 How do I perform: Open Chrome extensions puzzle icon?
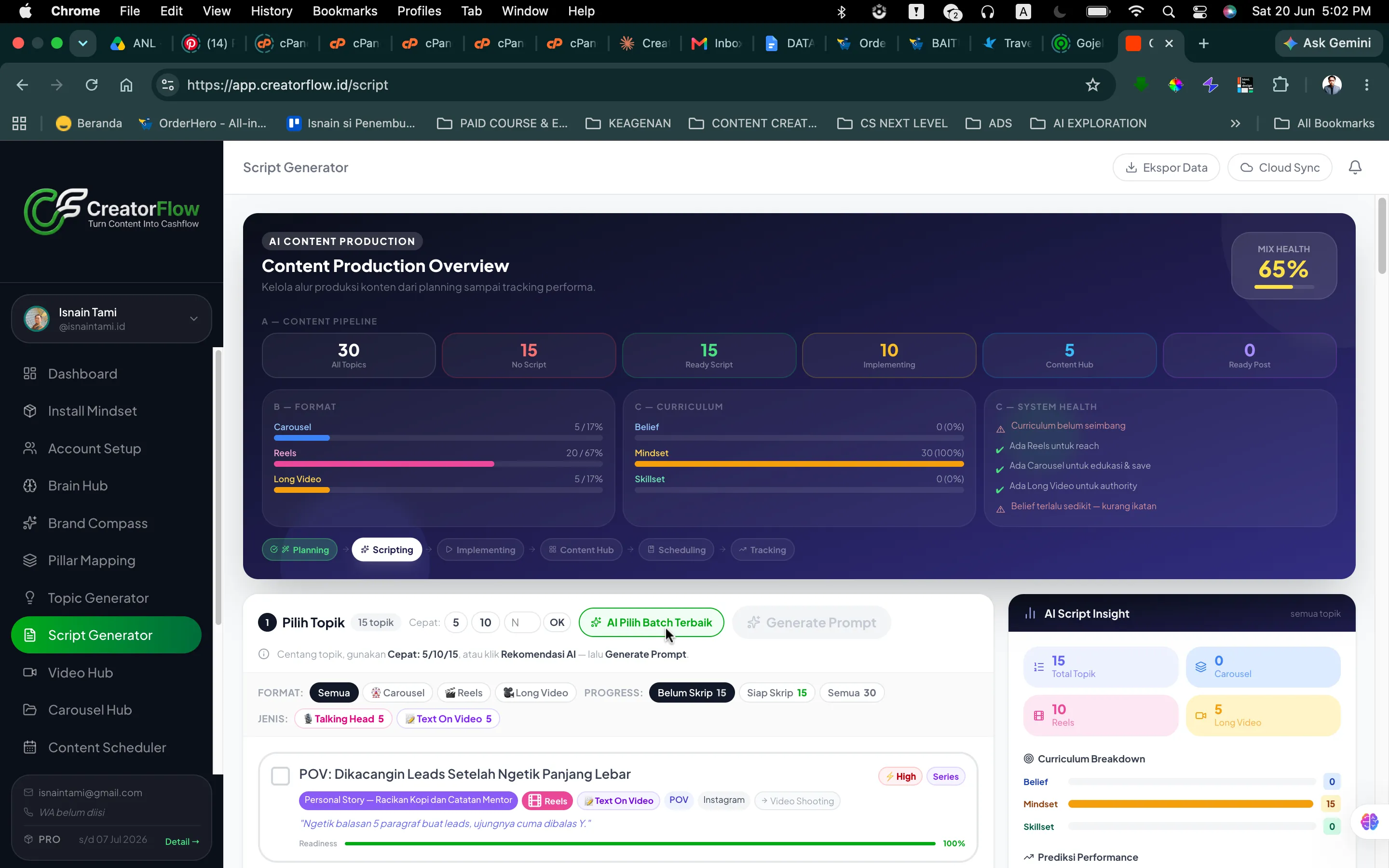coord(1280,85)
